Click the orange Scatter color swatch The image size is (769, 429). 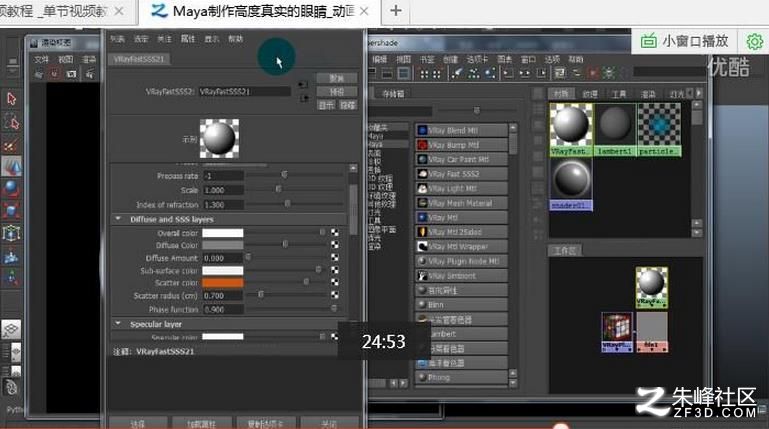223,282
